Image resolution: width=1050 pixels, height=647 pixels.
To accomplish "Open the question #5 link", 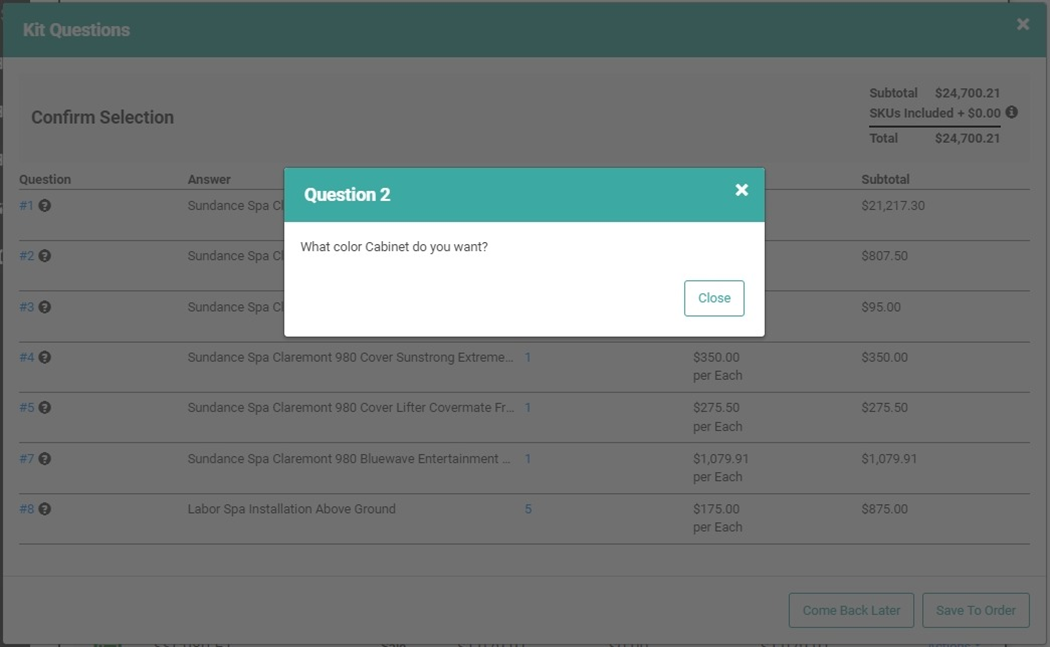I will [27, 408].
